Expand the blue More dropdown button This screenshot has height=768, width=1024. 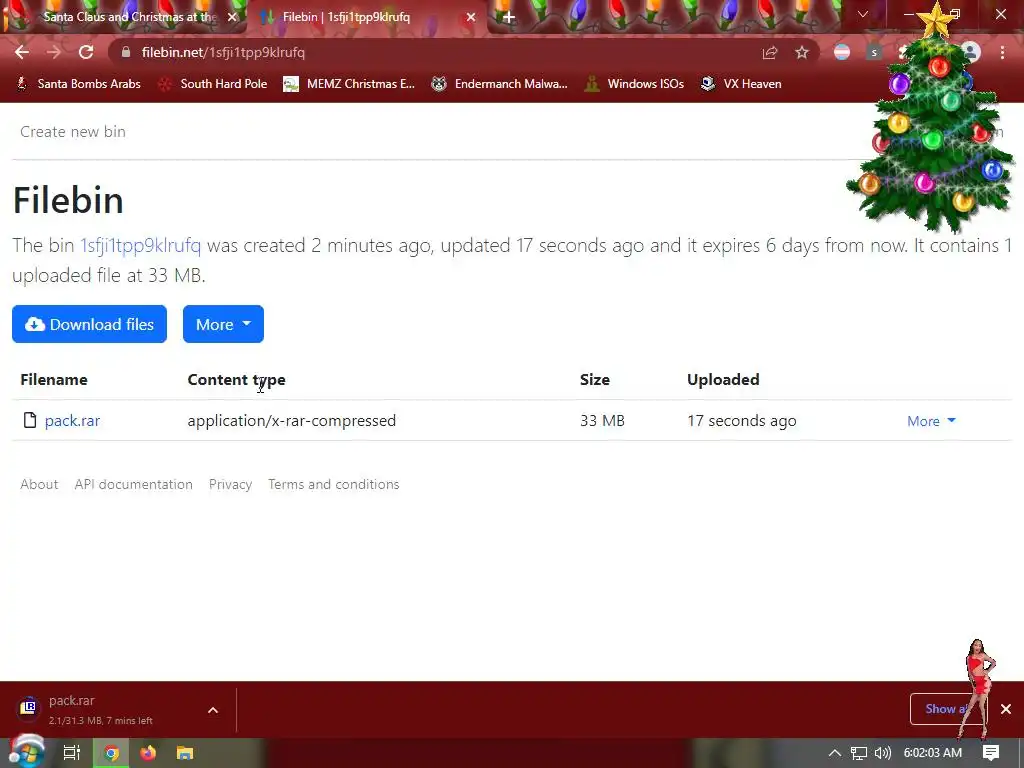pyautogui.click(x=223, y=324)
